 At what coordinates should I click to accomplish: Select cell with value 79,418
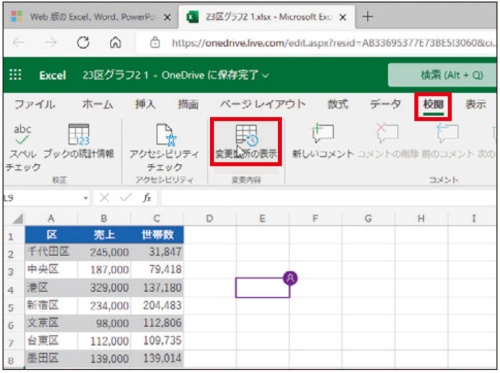pyautogui.click(x=157, y=269)
